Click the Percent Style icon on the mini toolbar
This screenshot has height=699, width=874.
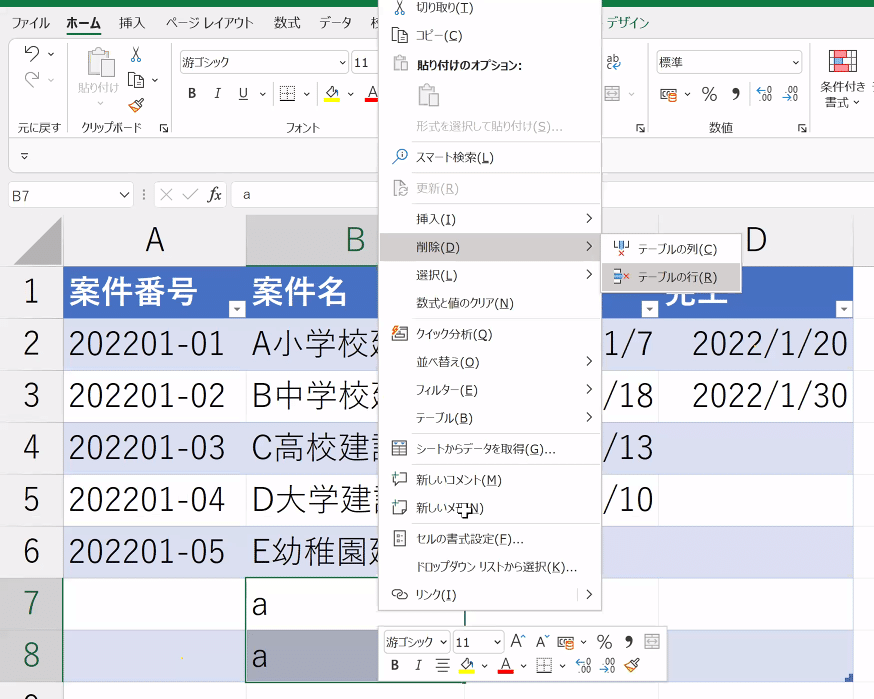(x=605, y=641)
